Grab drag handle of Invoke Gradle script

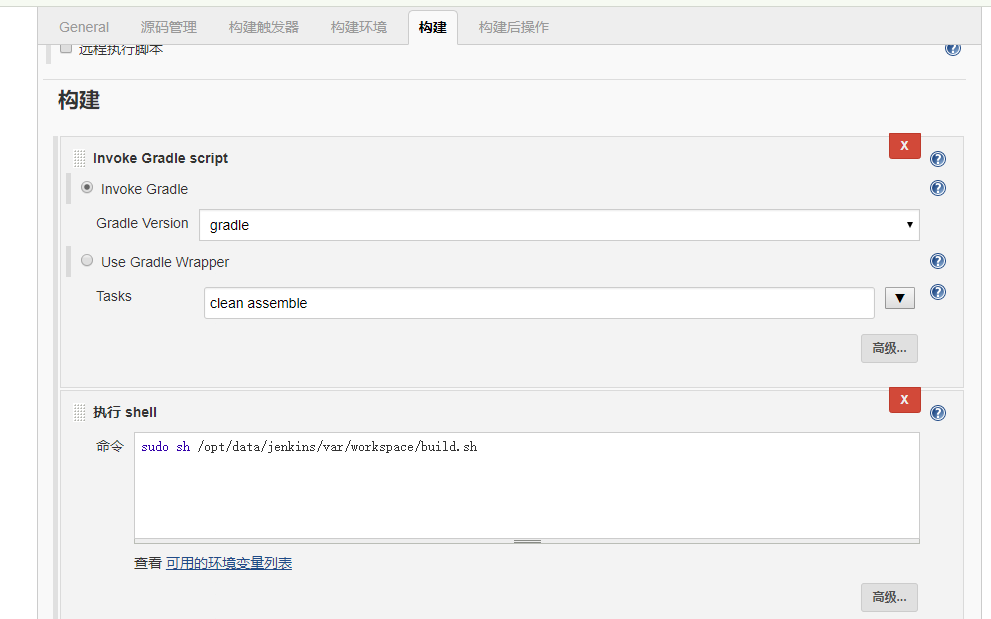click(x=79, y=158)
